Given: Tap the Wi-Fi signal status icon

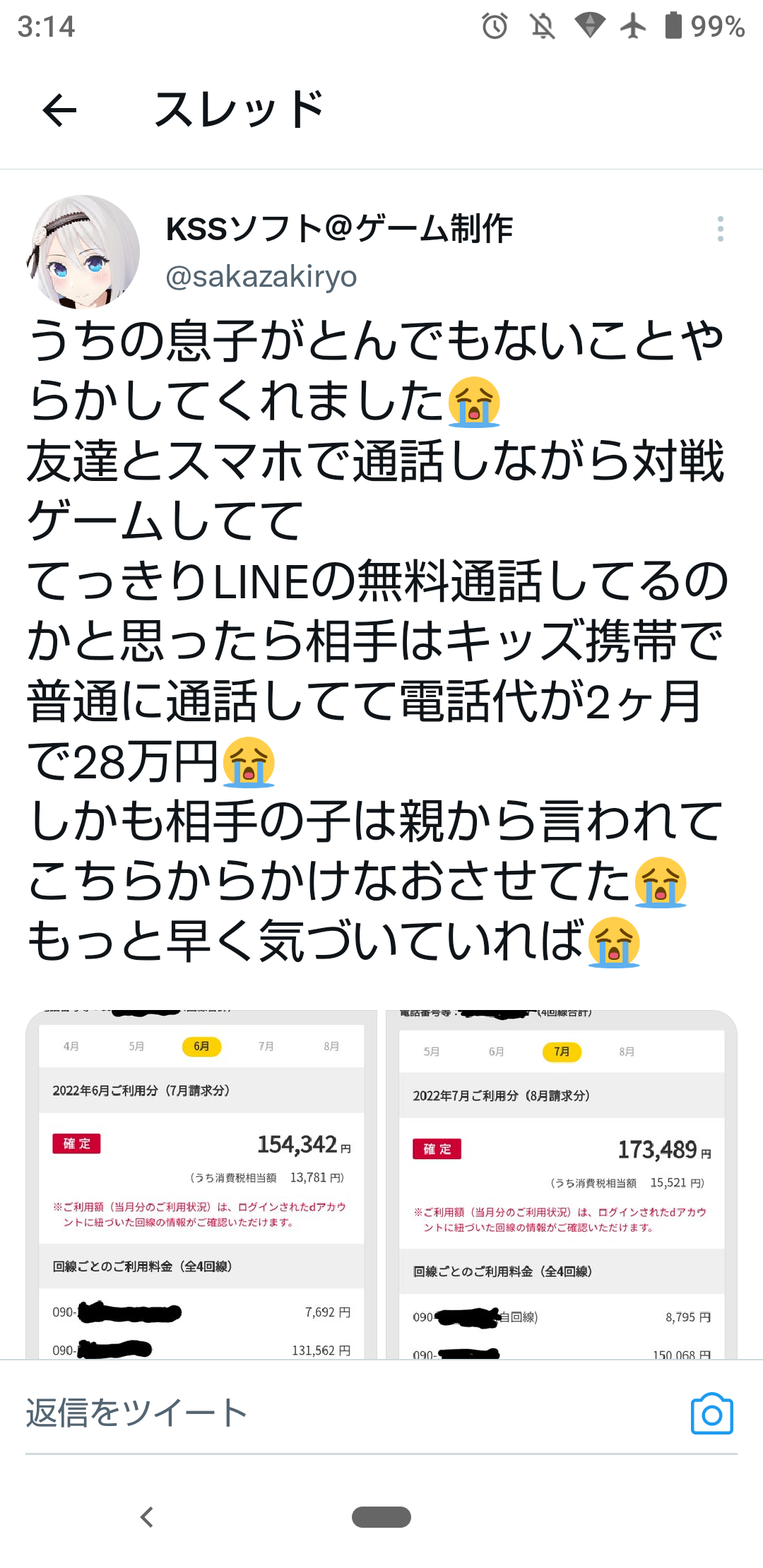Looking at the screenshot, I should click(x=589, y=27).
